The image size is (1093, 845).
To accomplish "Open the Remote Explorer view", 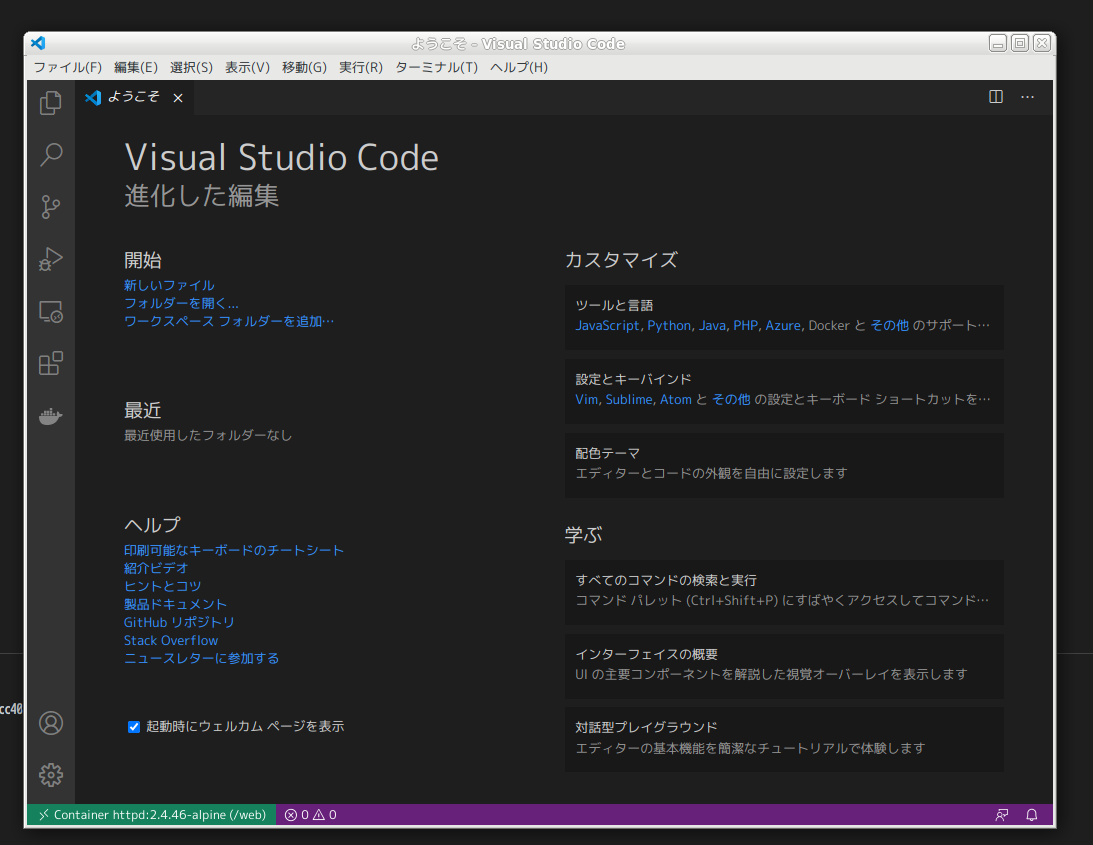I will [51, 312].
